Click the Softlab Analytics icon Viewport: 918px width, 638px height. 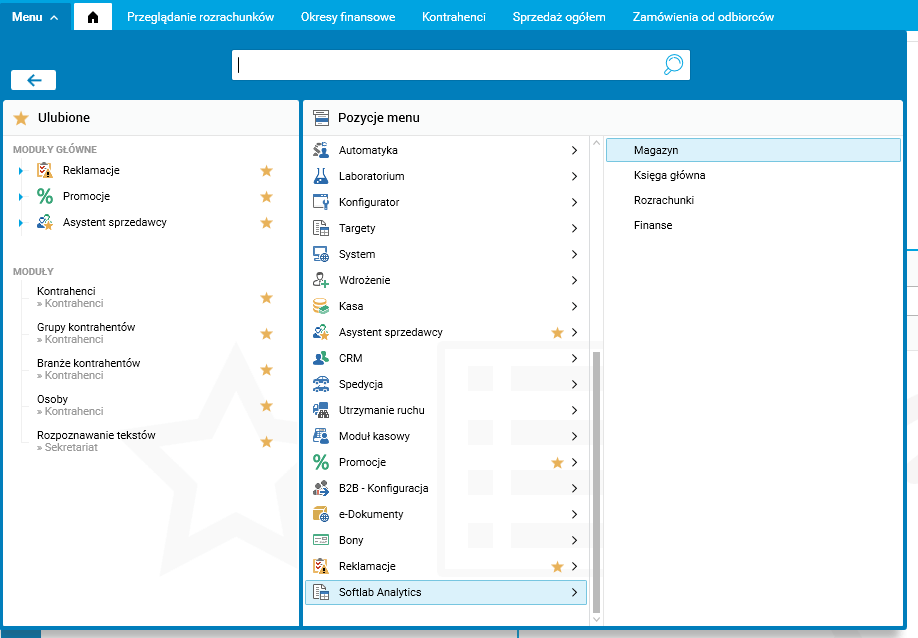pyautogui.click(x=321, y=592)
